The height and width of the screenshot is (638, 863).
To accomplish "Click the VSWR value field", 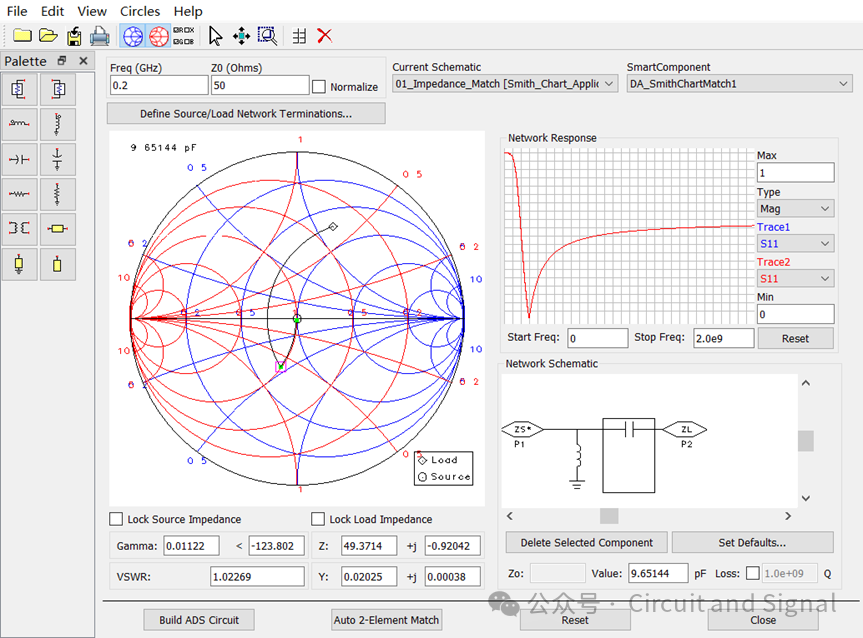I will click(257, 576).
